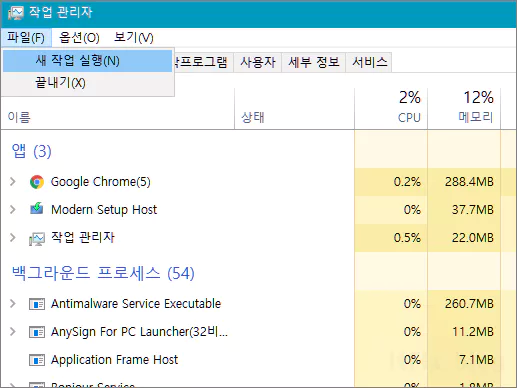Click Chrome's 0.2% CPU value
Image resolution: width=517 pixels, height=388 pixels.
tap(407, 182)
